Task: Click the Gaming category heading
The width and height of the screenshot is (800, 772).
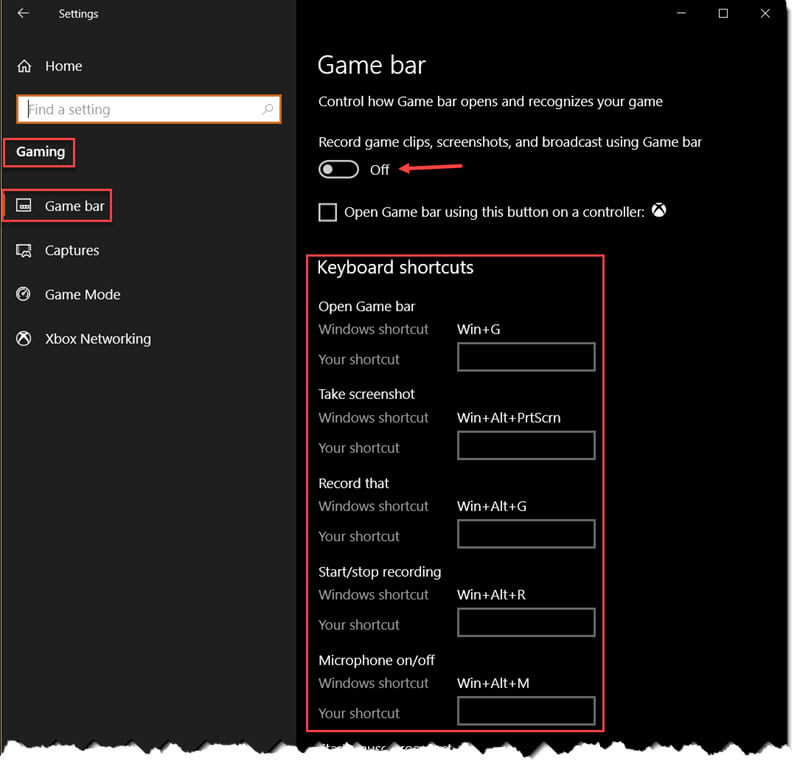Action: (40, 152)
